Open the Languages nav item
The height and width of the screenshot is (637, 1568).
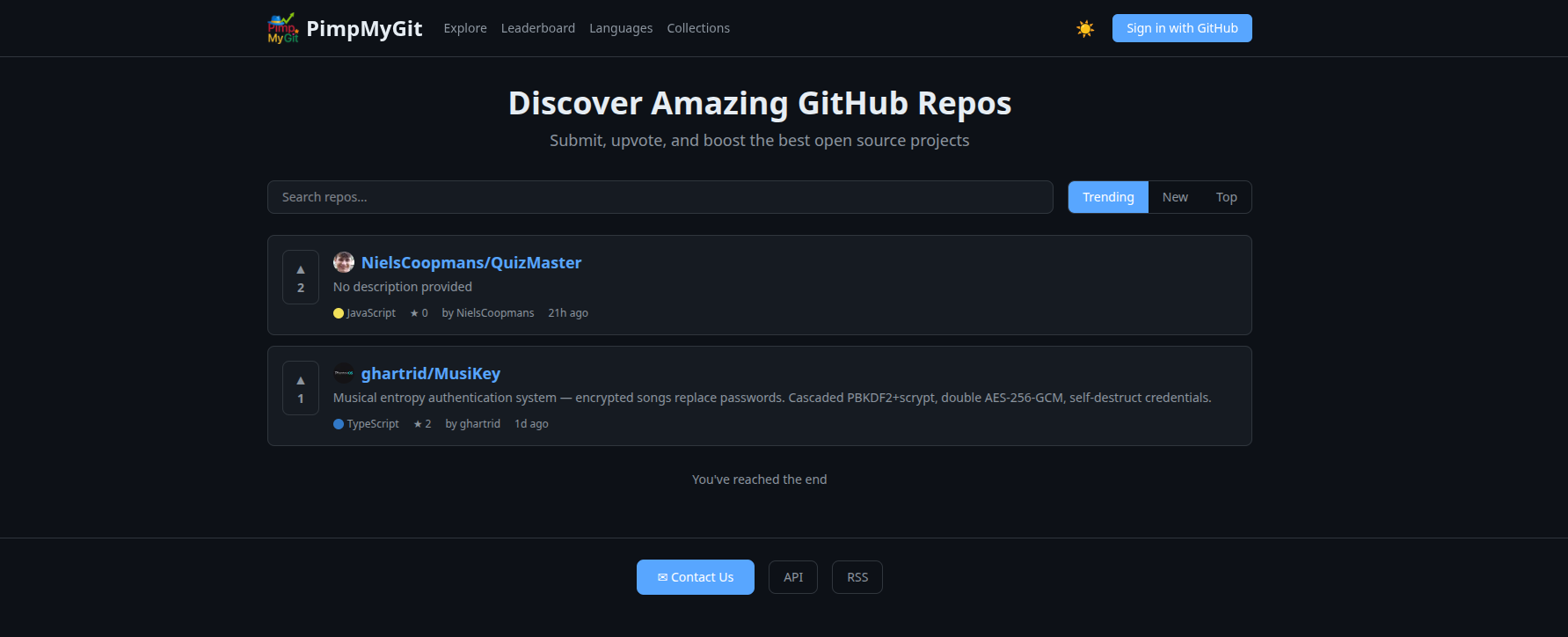(x=621, y=28)
